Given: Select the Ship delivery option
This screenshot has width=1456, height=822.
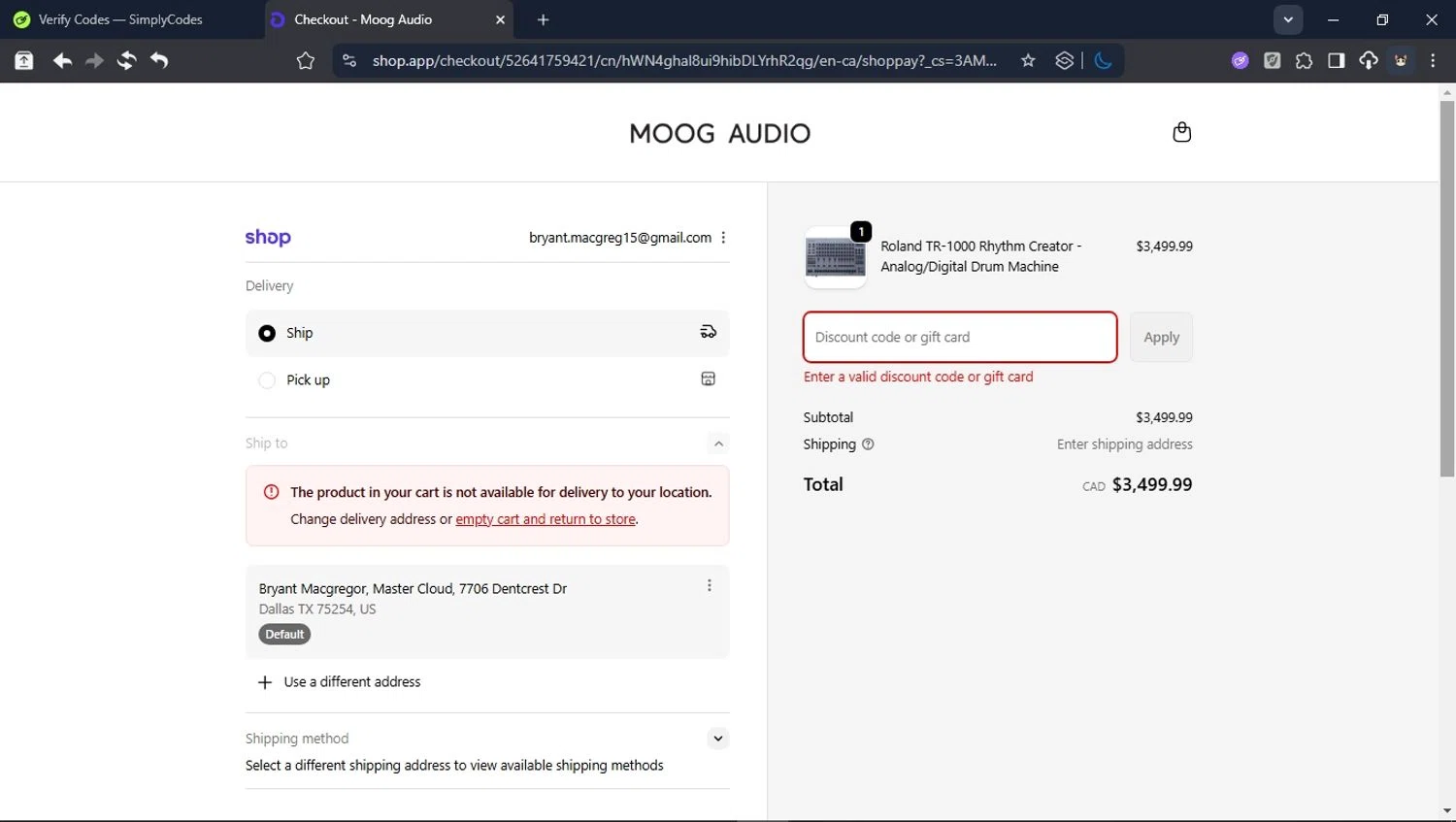Looking at the screenshot, I should pyautogui.click(x=487, y=333).
